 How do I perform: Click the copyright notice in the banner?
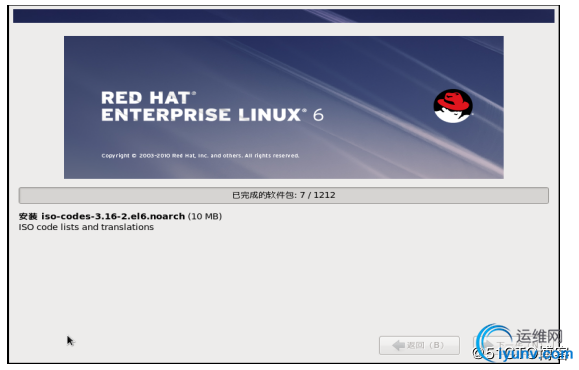(200, 156)
